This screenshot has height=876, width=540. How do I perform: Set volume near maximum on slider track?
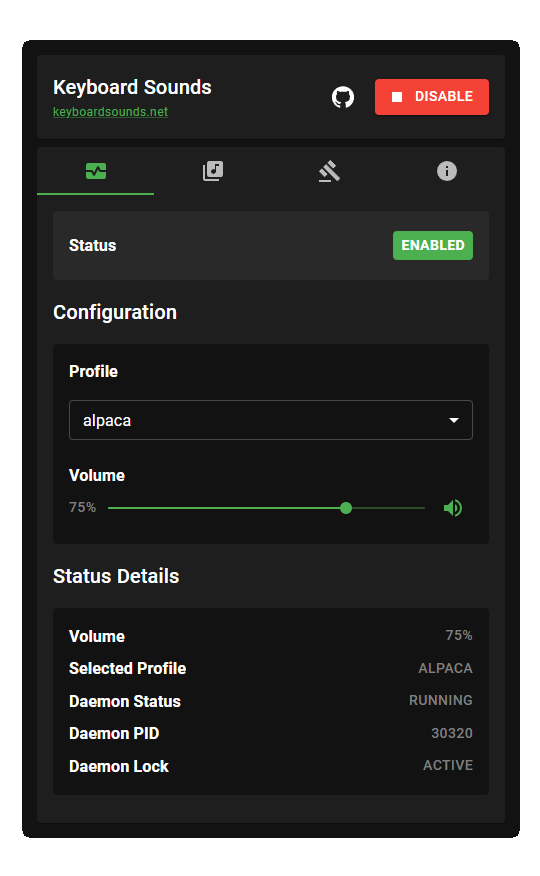(416, 508)
